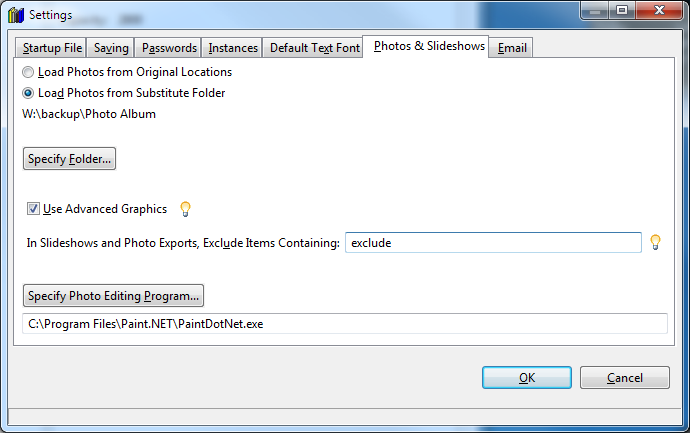690x433 pixels.
Task: Click the lightbulb hint next to exclude field
Action: point(656,242)
